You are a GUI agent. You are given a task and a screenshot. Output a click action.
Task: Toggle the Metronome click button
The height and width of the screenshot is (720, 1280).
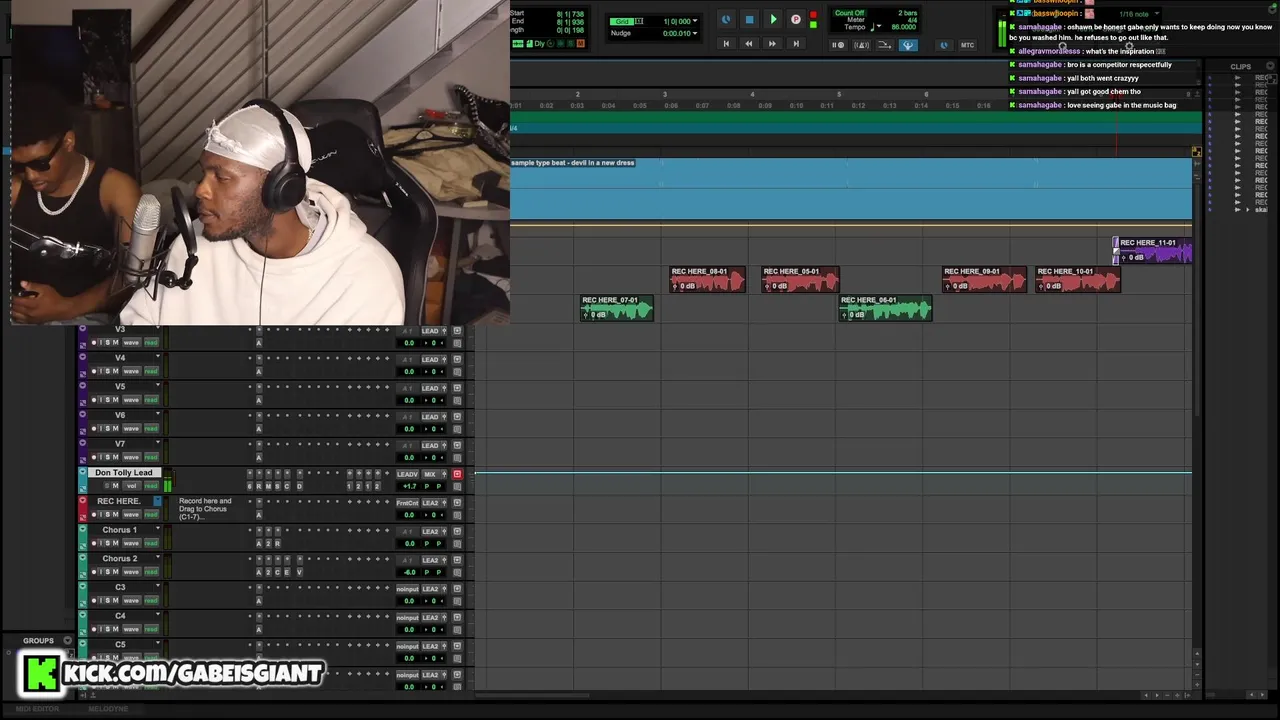pos(862,45)
